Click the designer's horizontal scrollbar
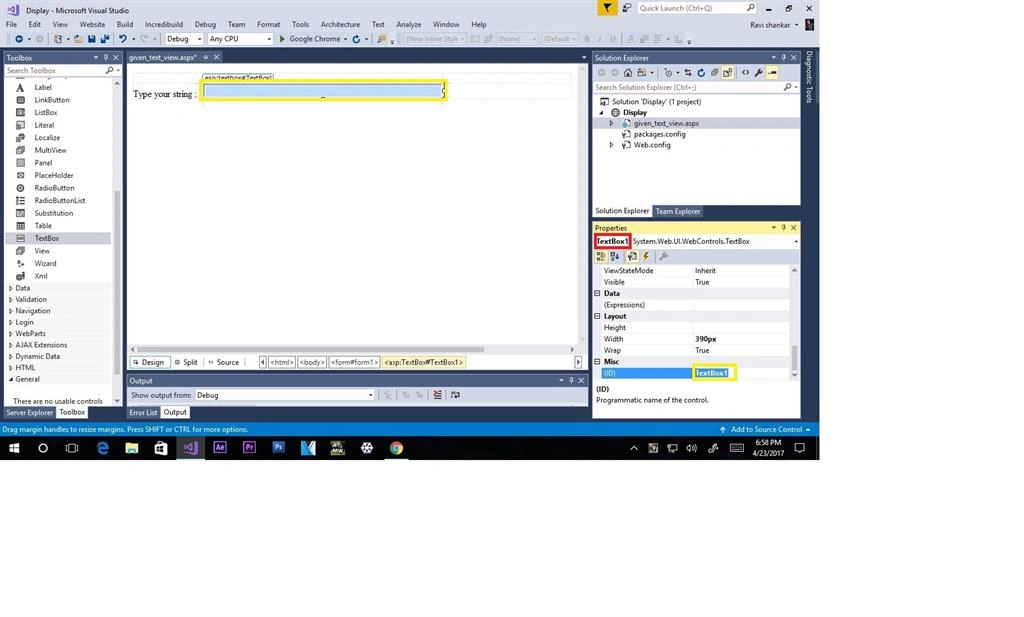 [x=310, y=349]
